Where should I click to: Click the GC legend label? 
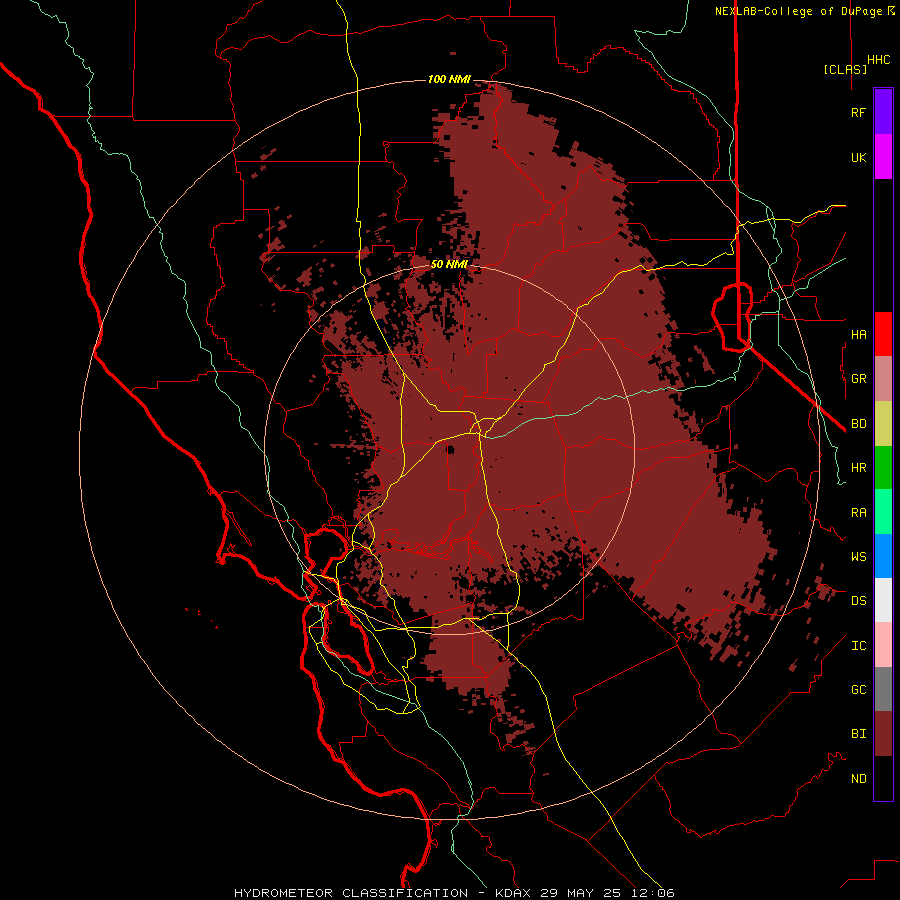858,690
